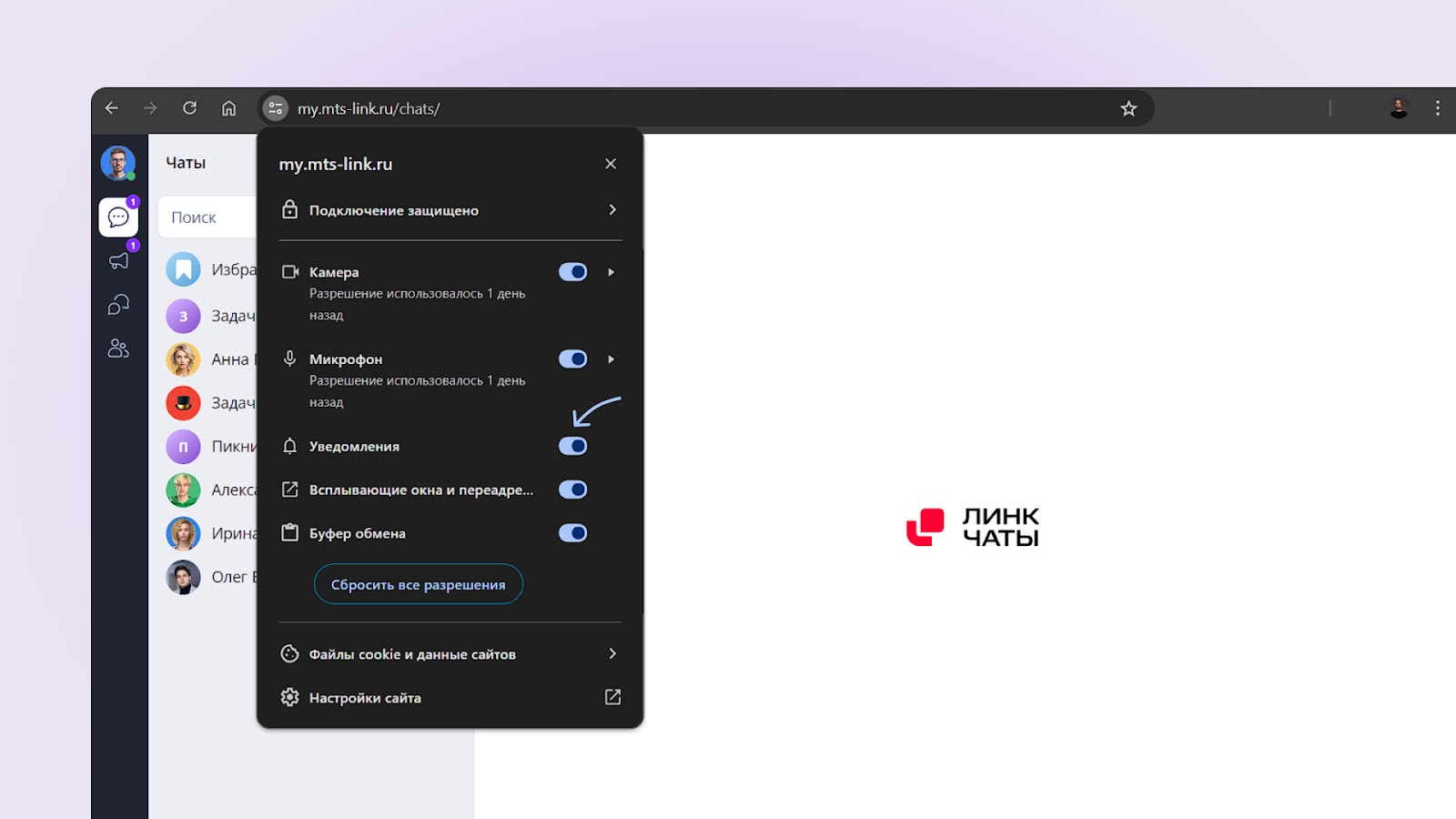Screen dimensions: 1456x819
Task: Click the microphone icon in the permissions list
Action: tap(289, 359)
